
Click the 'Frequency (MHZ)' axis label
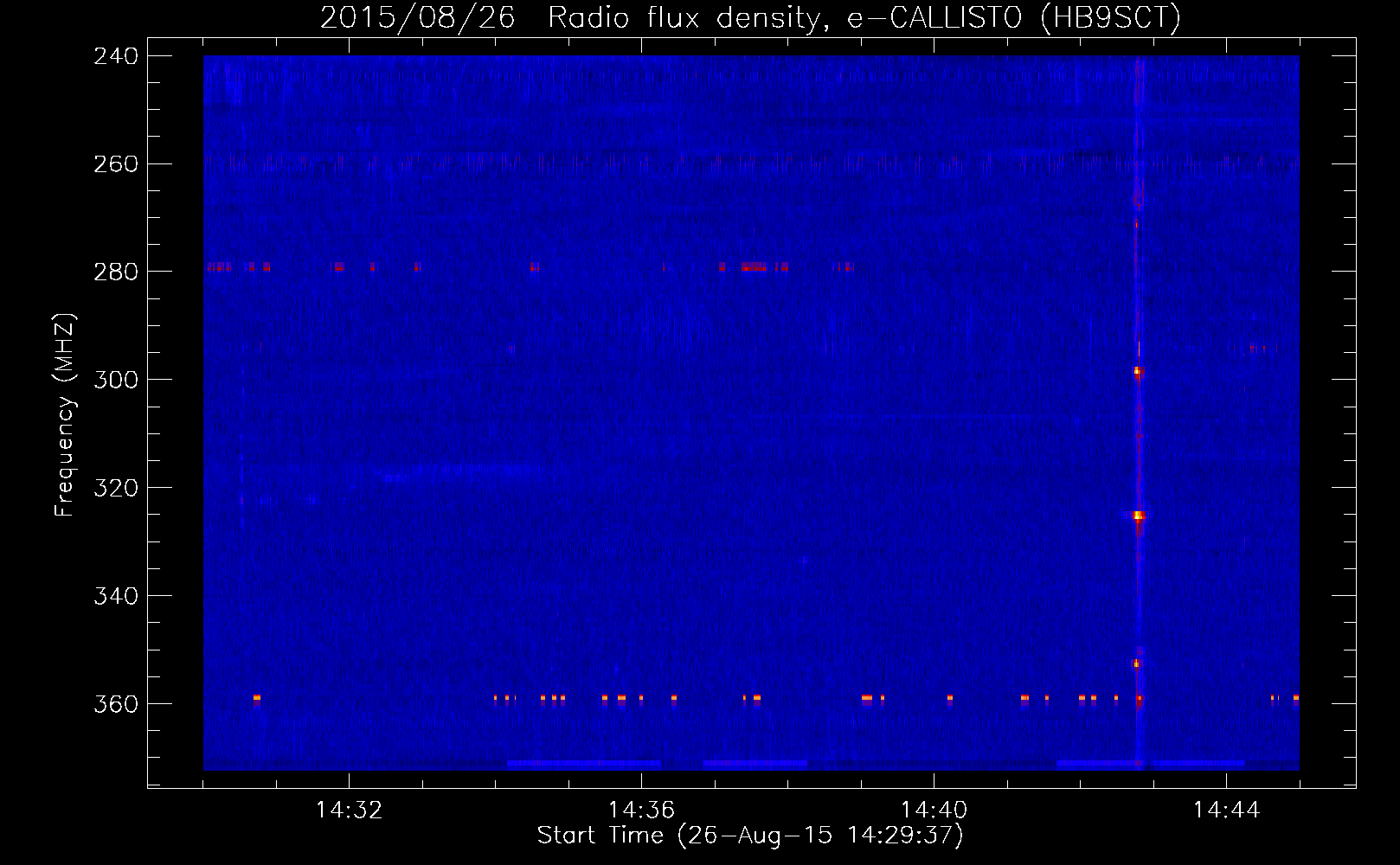pyautogui.click(x=65, y=415)
